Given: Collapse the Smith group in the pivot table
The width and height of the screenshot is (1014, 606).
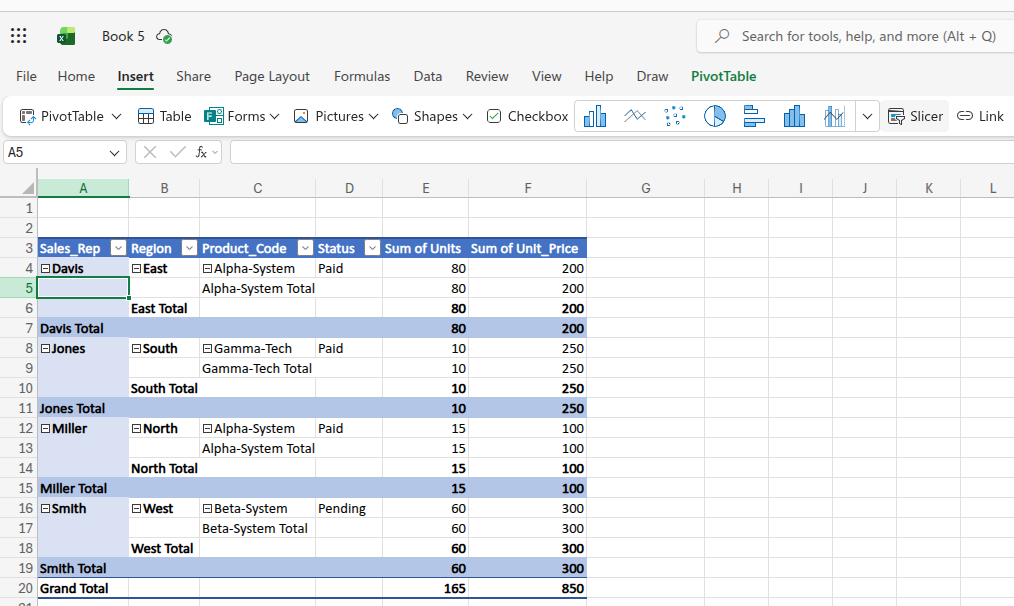Looking at the screenshot, I should tap(44, 508).
